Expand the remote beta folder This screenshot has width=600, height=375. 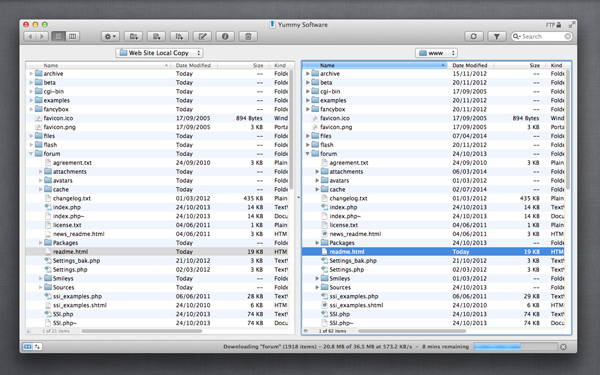point(308,82)
